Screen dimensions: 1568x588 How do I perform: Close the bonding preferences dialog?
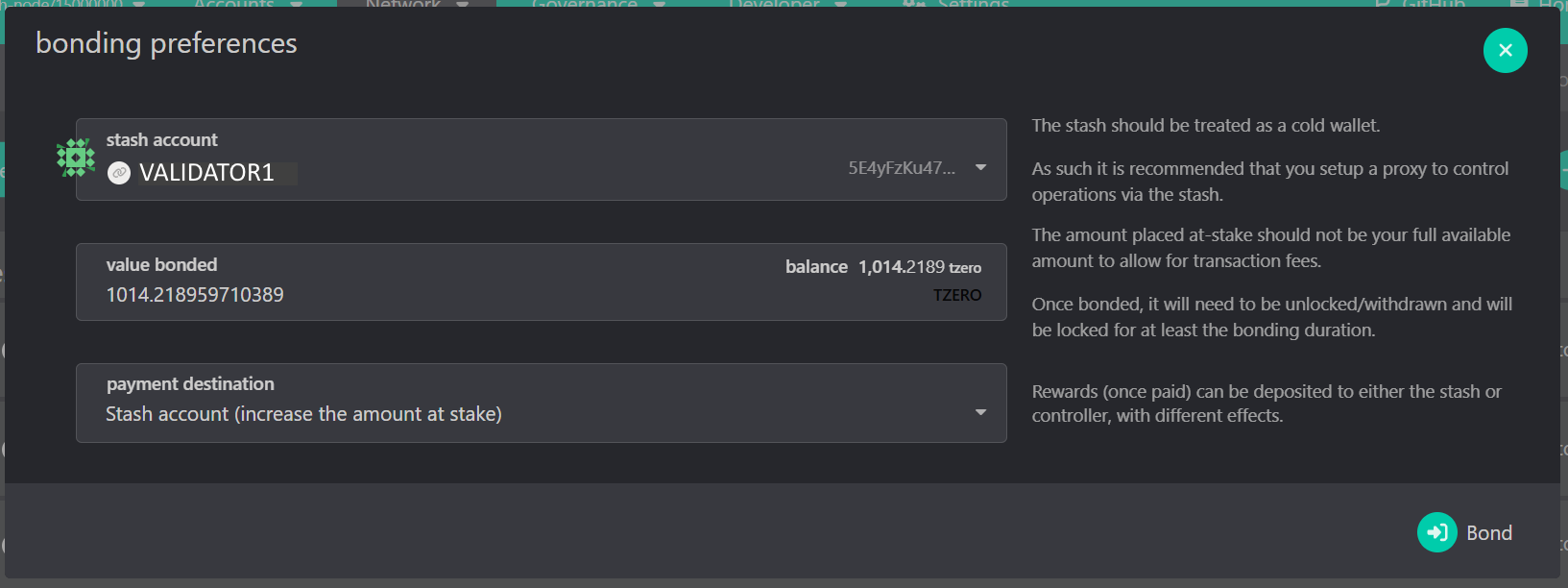pos(1505,50)
